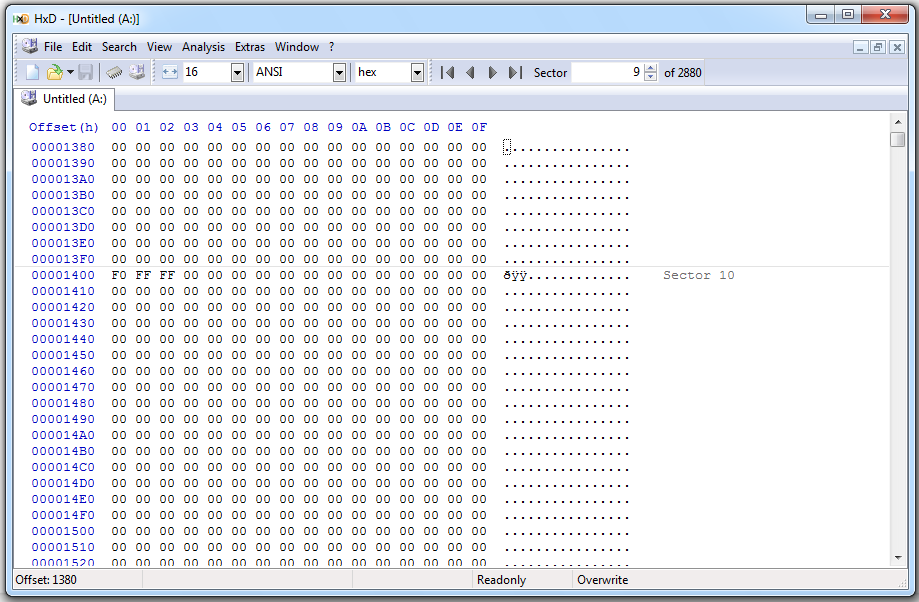
Task: Jump to the last sector
Action: (515, 73)
